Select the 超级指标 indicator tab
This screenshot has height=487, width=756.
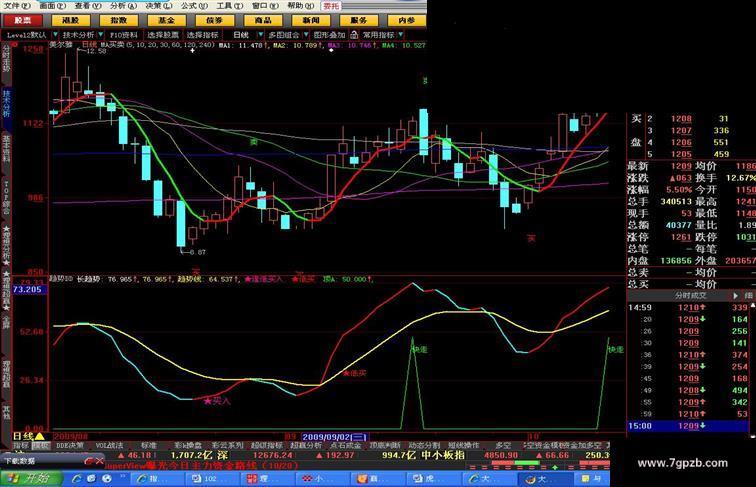[267, 446]
